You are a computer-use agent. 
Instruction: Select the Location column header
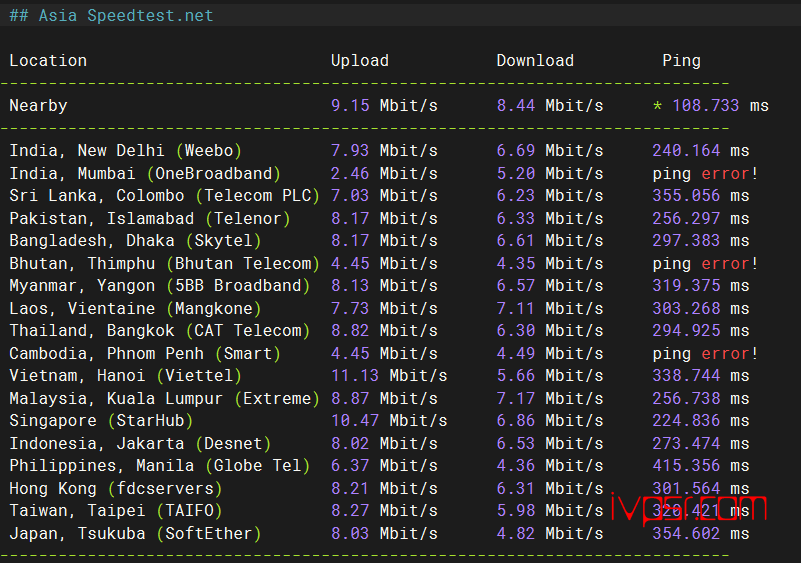pyautogui.click(x=48, y=61)
